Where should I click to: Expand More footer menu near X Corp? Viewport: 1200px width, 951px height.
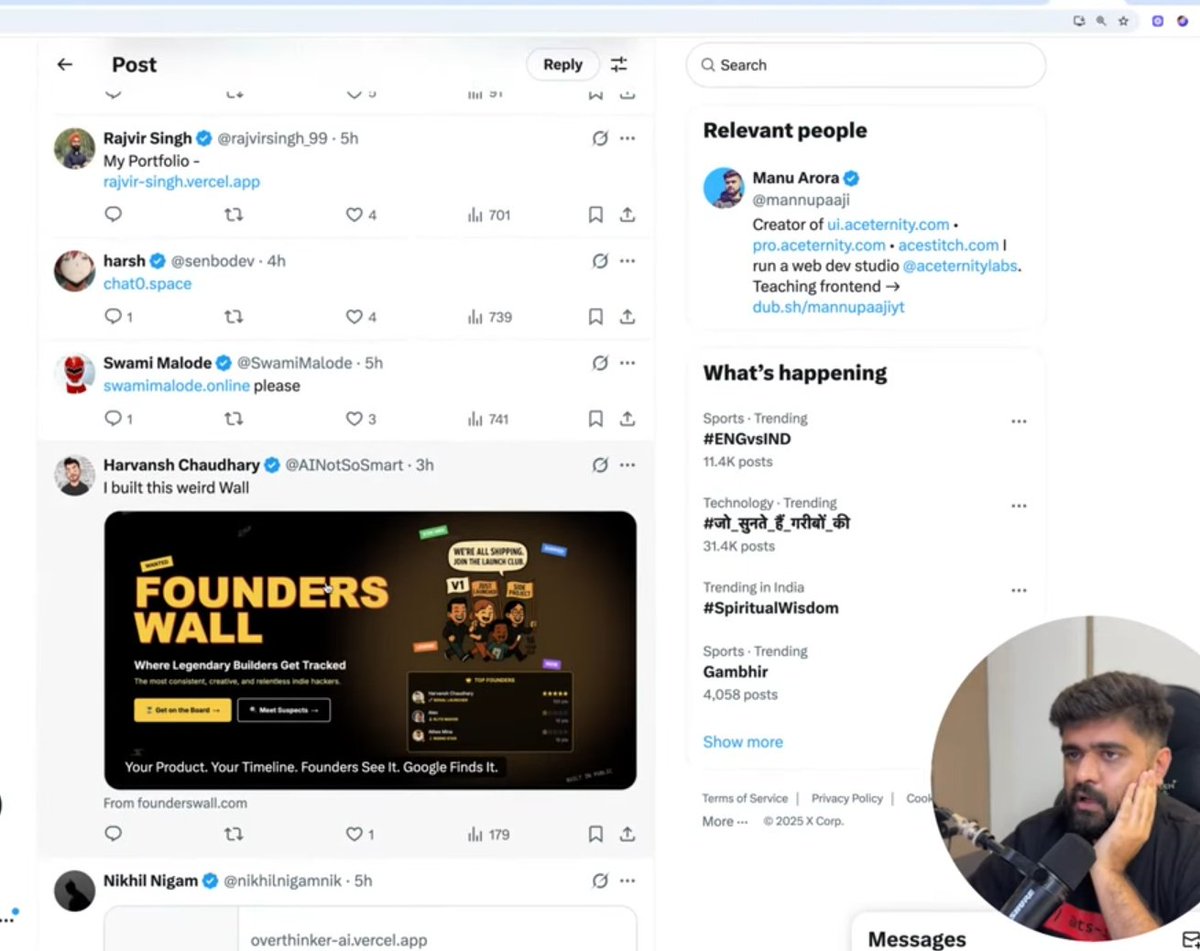pos(724,821)
